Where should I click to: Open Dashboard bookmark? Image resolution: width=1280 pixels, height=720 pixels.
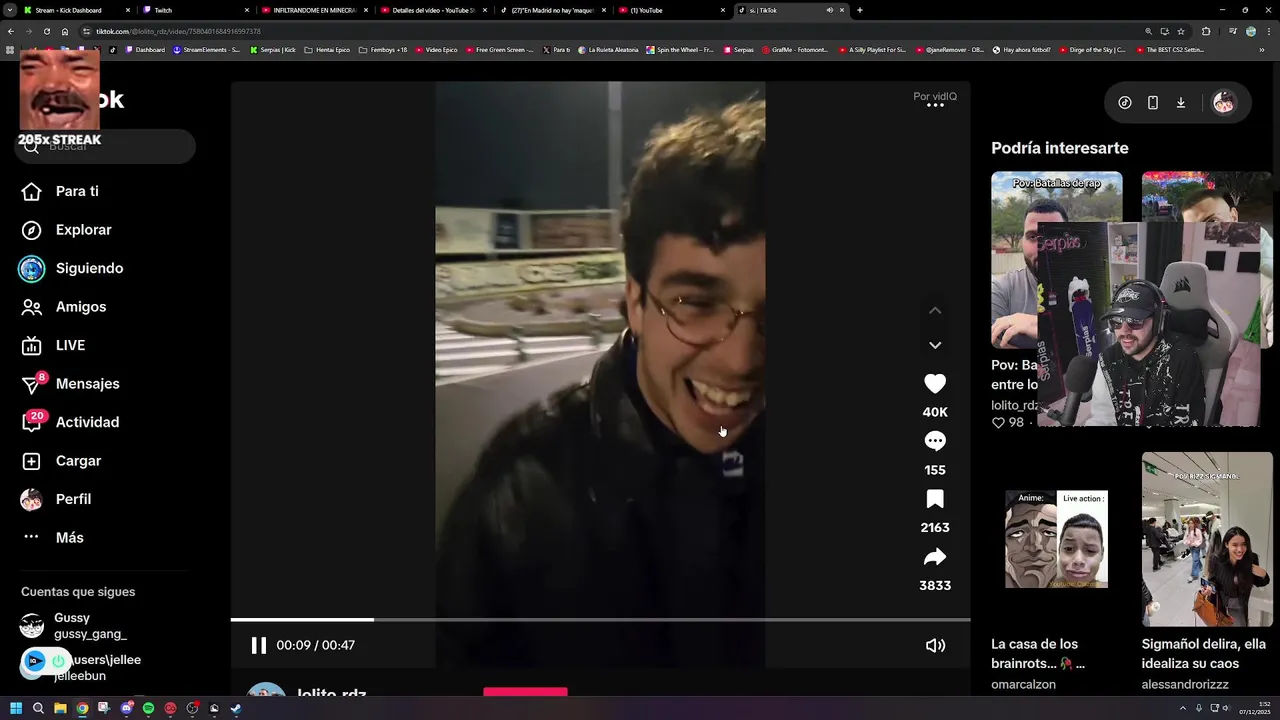[x=146, y=49]
